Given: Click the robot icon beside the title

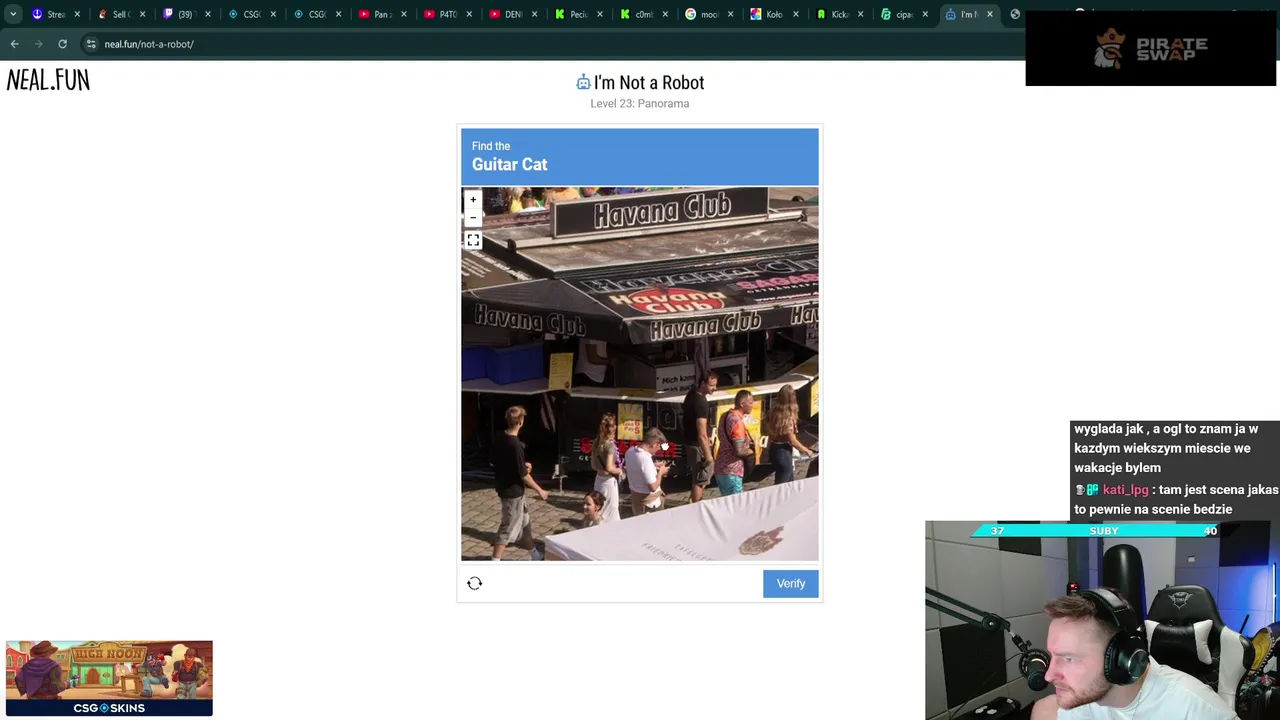Looking at the screenshot, I should (x=583, y=82).
